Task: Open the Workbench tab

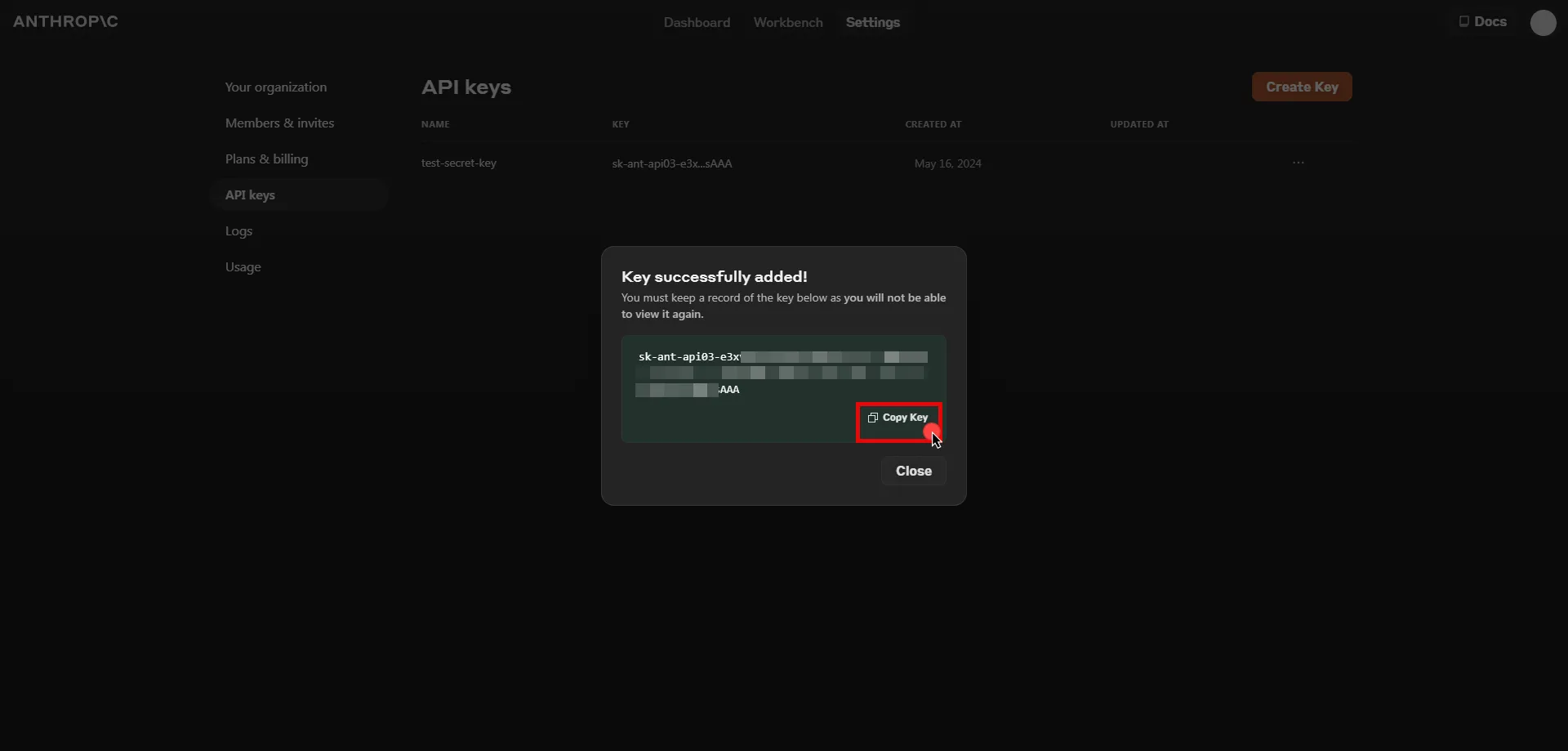Action: (787, 22)
